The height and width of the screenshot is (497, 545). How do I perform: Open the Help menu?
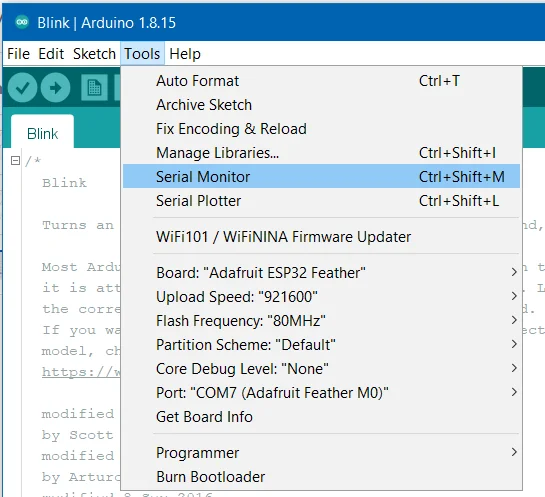[185, 54]
